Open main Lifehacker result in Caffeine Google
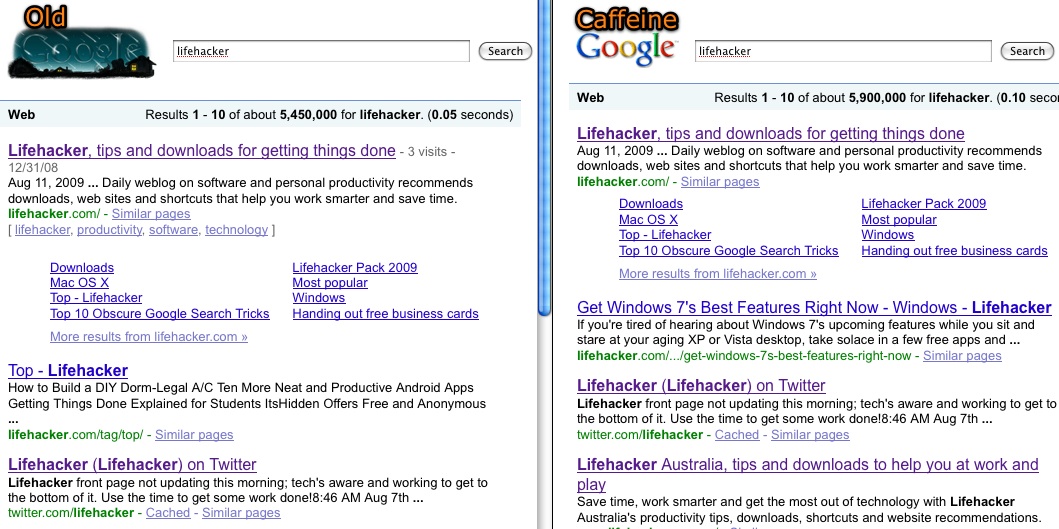 [x=771, y=133]
